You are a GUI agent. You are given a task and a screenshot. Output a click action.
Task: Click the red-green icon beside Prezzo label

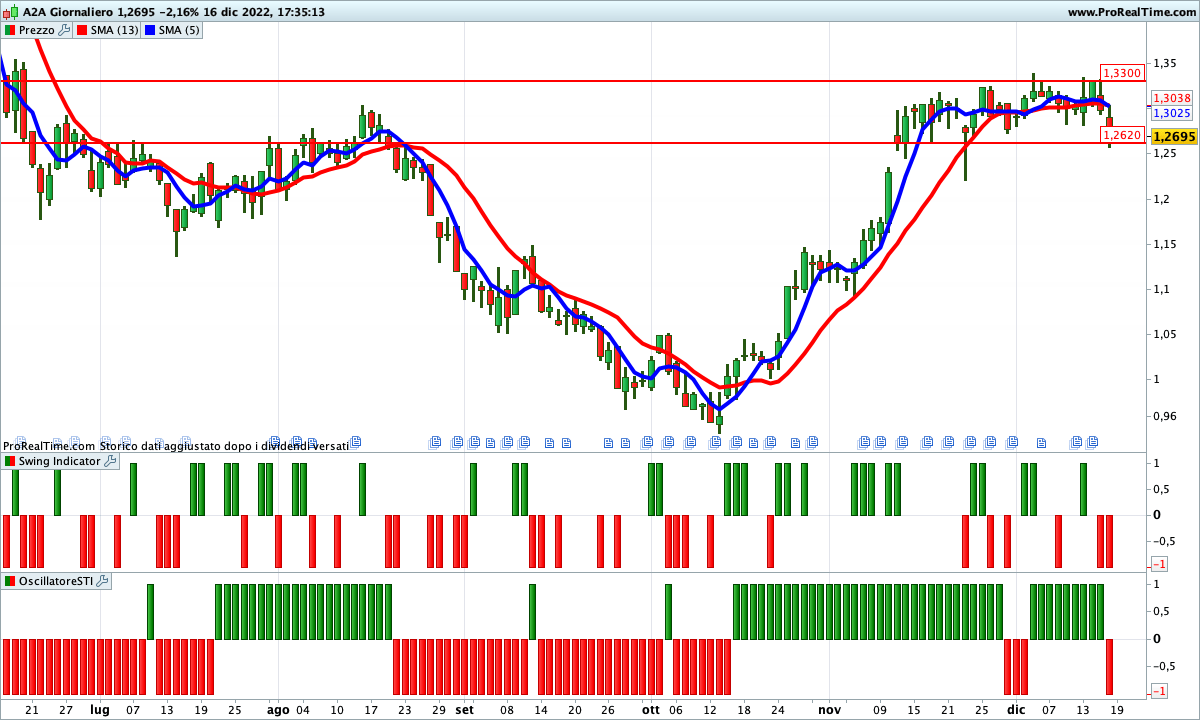(x=10, y=30)
